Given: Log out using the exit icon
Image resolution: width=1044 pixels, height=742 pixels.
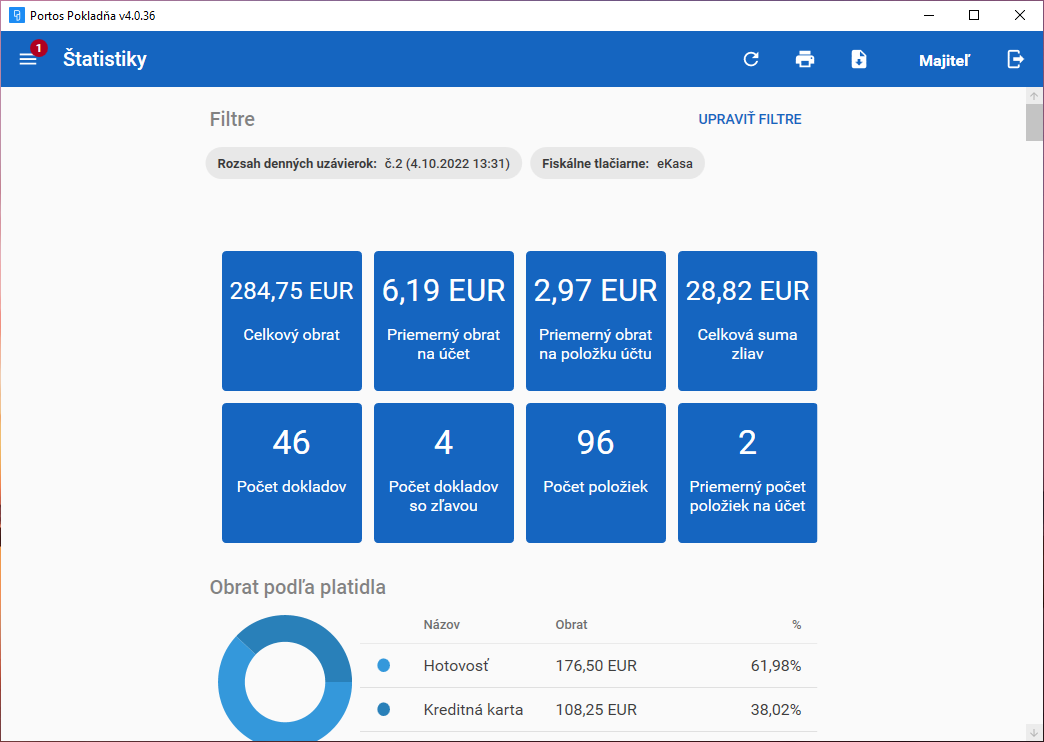Looking at the screenshot, I should point(1015,59).
